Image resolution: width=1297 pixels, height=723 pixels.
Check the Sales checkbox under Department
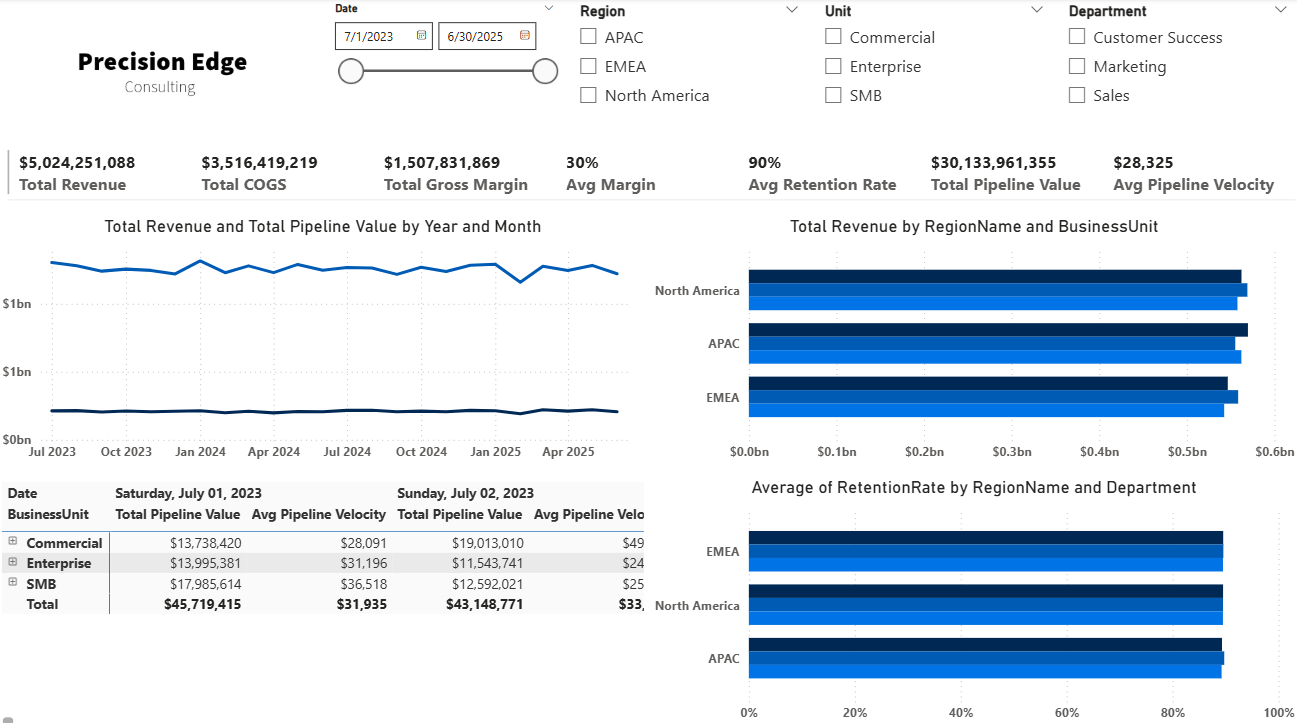1077,95
